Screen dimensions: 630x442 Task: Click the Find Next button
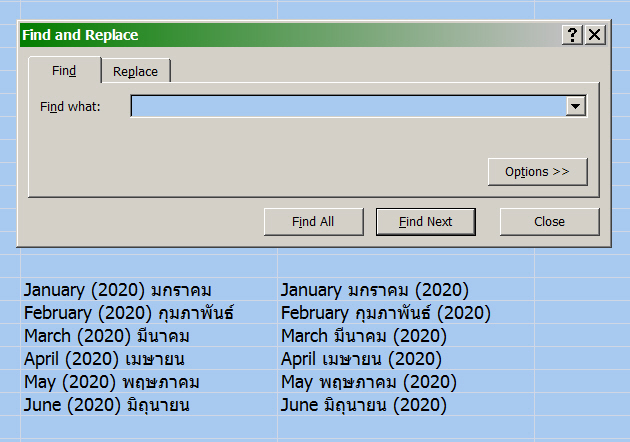tap(425, 222)
